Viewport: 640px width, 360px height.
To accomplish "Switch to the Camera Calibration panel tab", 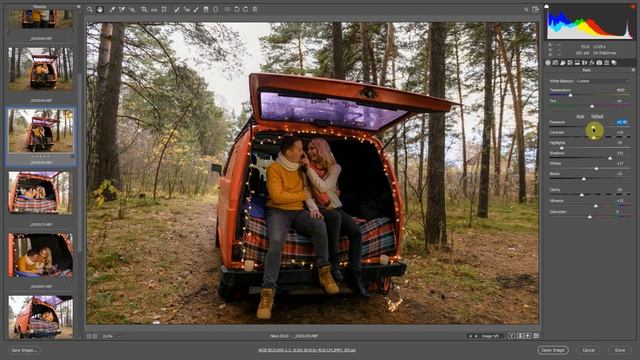I will coord(599,63).
